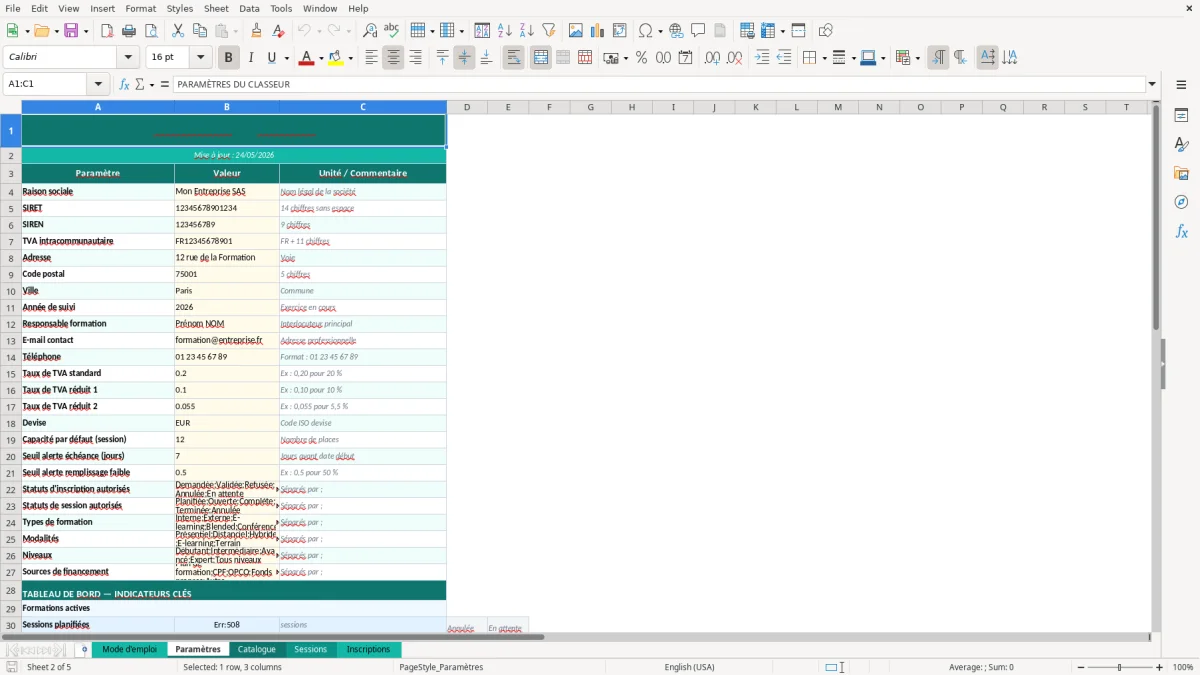The height and width of the screenshot is (675, 1200).
Task: Click the Clear Direct Formatting icon
Action: (x=277, y=31)
